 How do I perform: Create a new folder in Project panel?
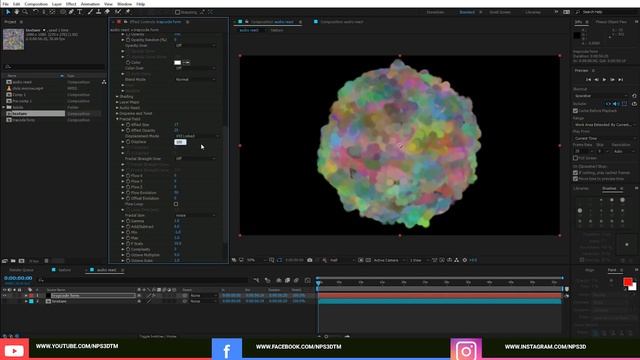click(13, 261)
